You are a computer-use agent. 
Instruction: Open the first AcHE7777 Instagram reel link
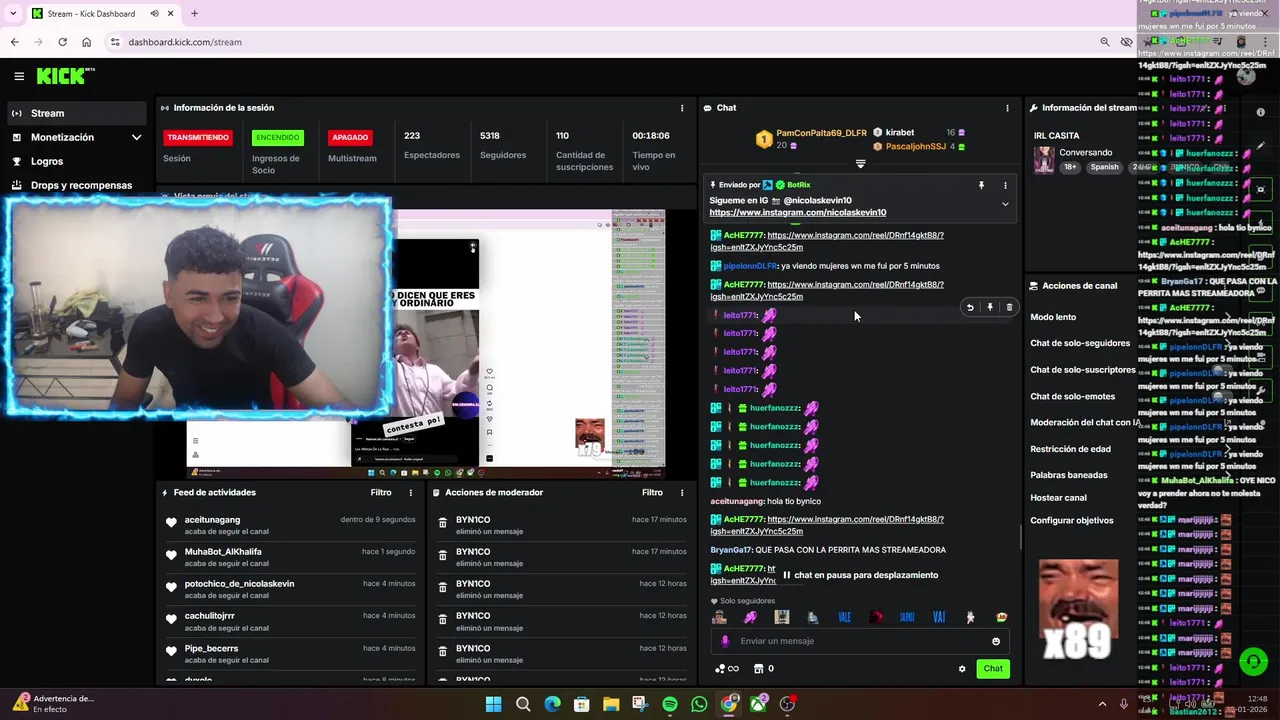click(826, 241)
